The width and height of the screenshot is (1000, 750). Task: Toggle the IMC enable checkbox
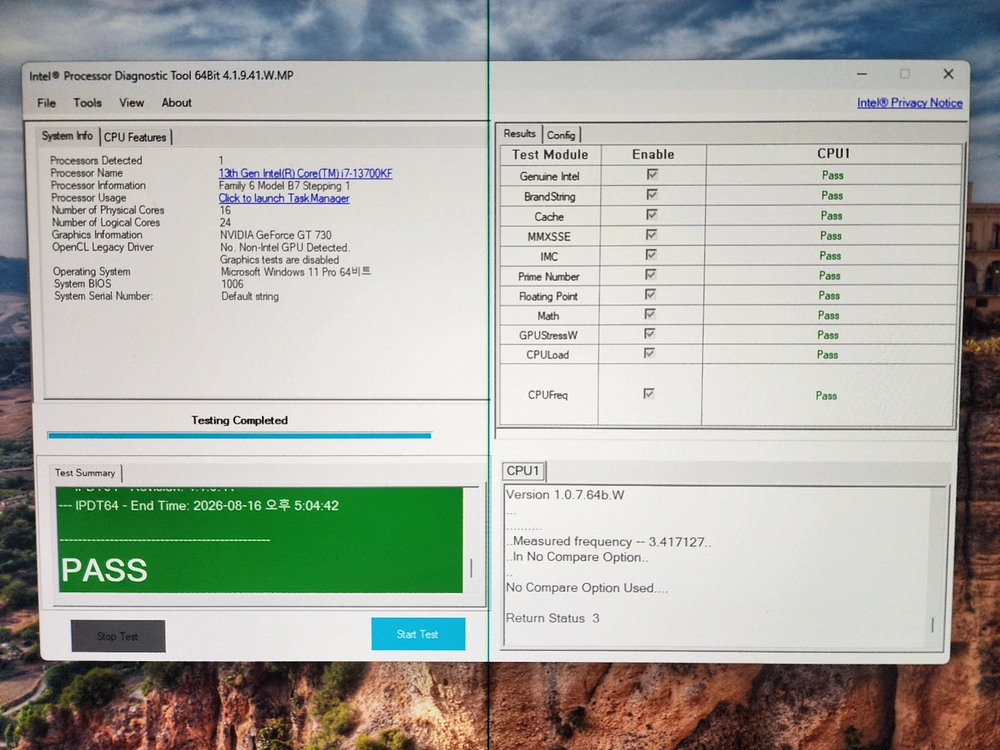(651, 254)
